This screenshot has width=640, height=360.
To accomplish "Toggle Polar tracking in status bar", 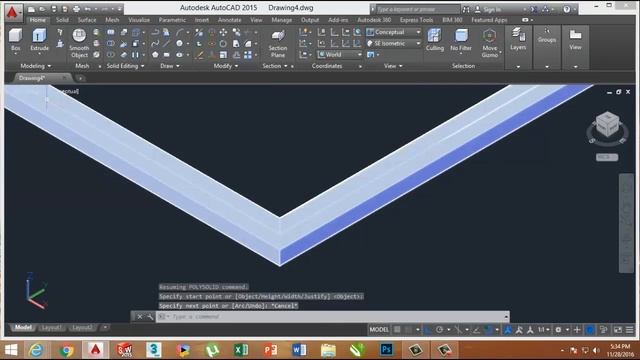I will pyautogui.click(x=439, y=329).
